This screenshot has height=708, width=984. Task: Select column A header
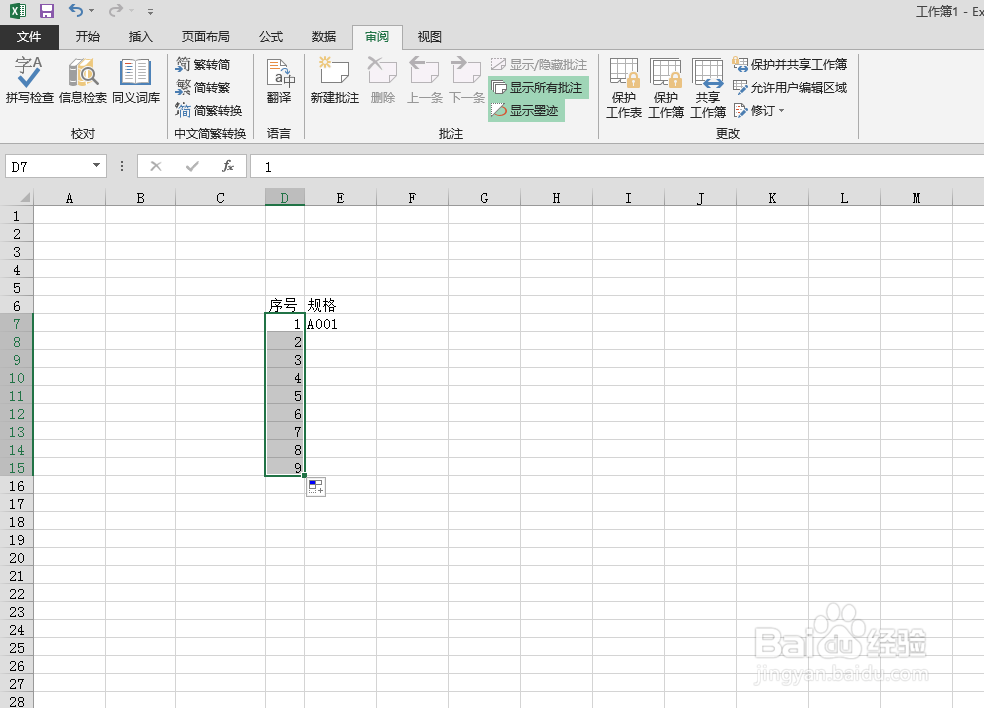pos(69,198)
